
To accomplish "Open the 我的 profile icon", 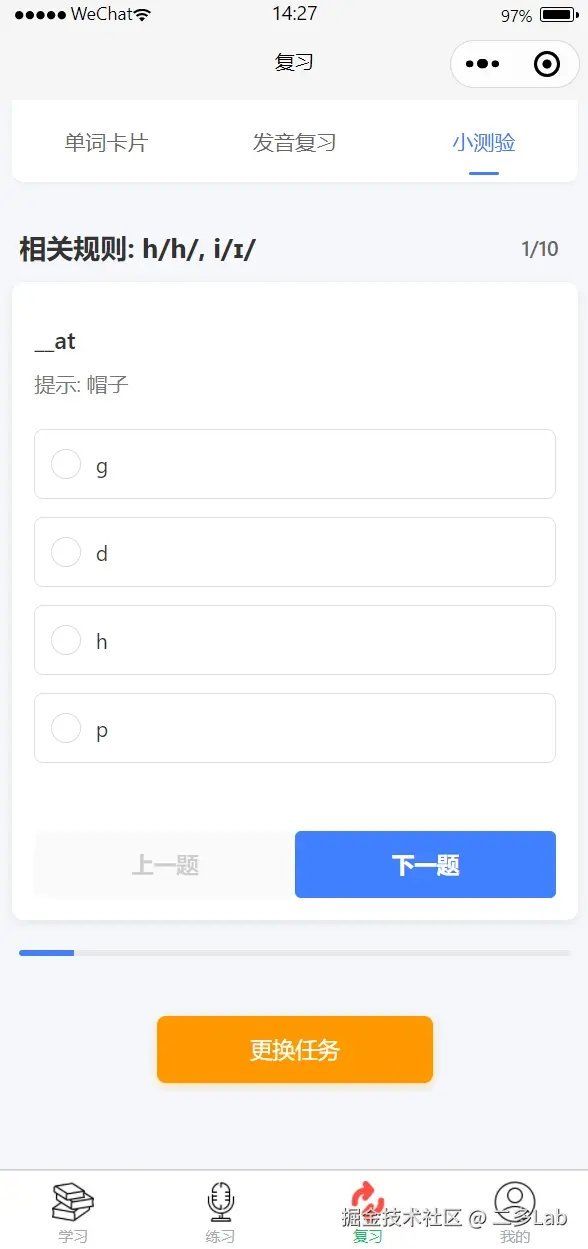I will coord(514,1200).
